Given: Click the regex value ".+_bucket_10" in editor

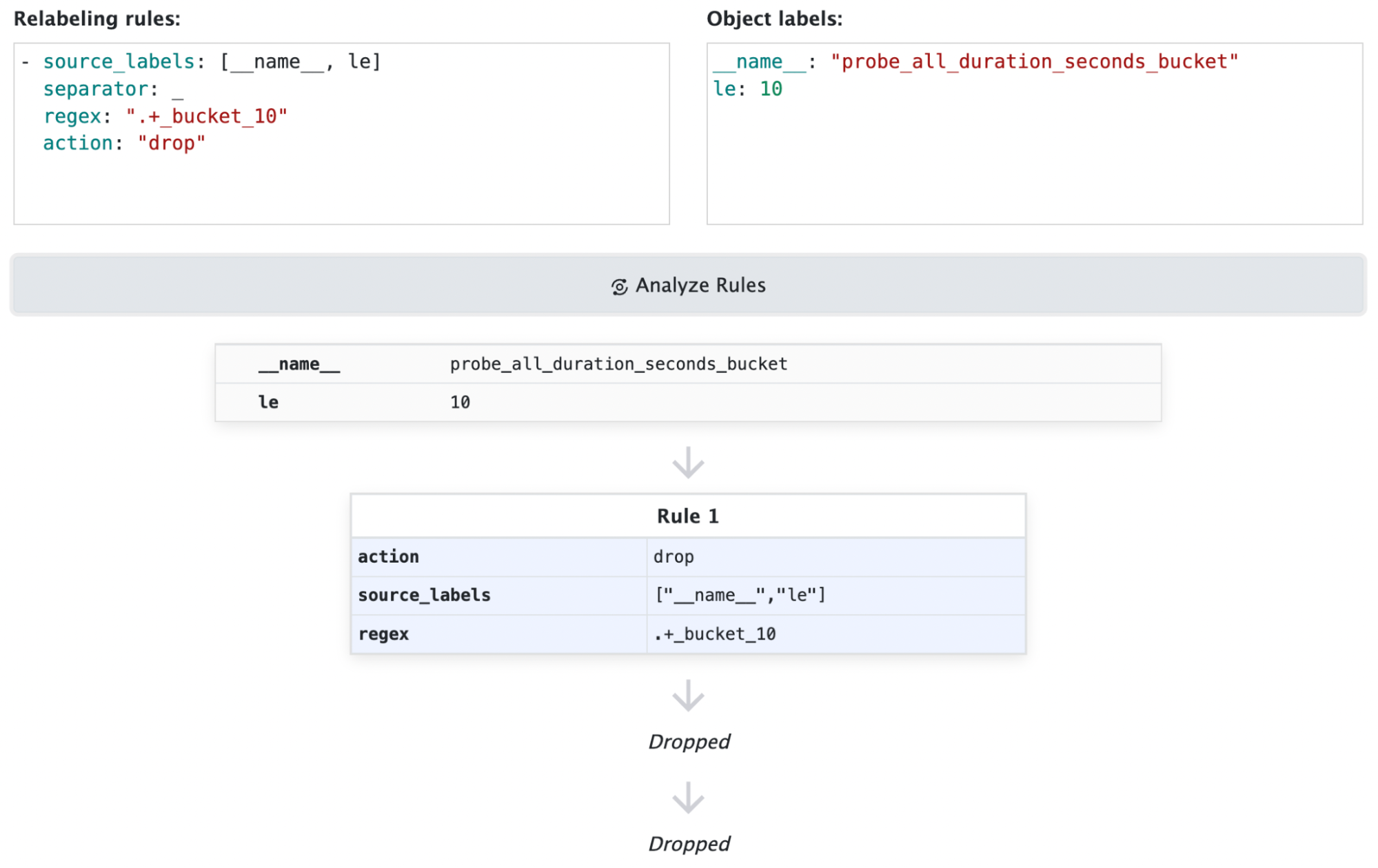Looking at the screenshot, I should (206, 117).
